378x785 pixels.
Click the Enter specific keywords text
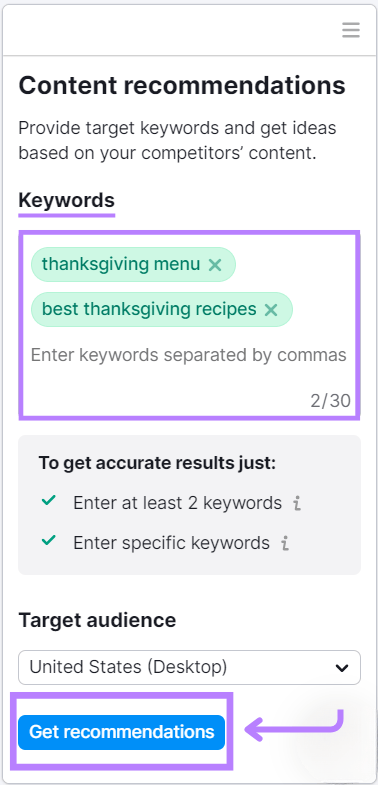(x=171, y=543)
